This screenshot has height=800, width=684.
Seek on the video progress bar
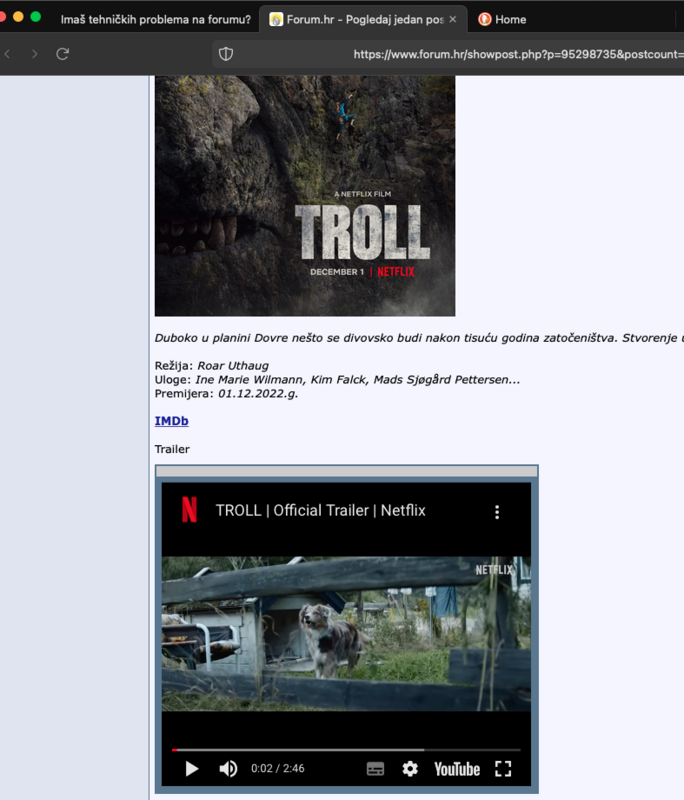coord(346,749)
